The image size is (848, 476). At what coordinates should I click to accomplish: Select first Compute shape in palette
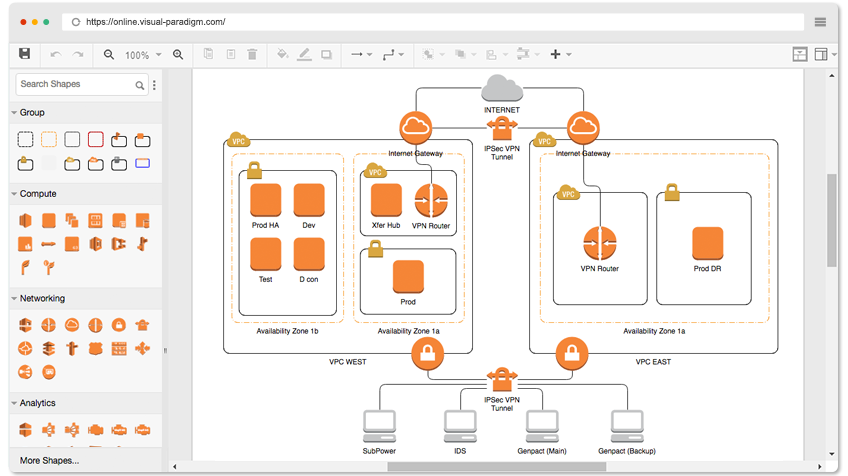[25, 221]
